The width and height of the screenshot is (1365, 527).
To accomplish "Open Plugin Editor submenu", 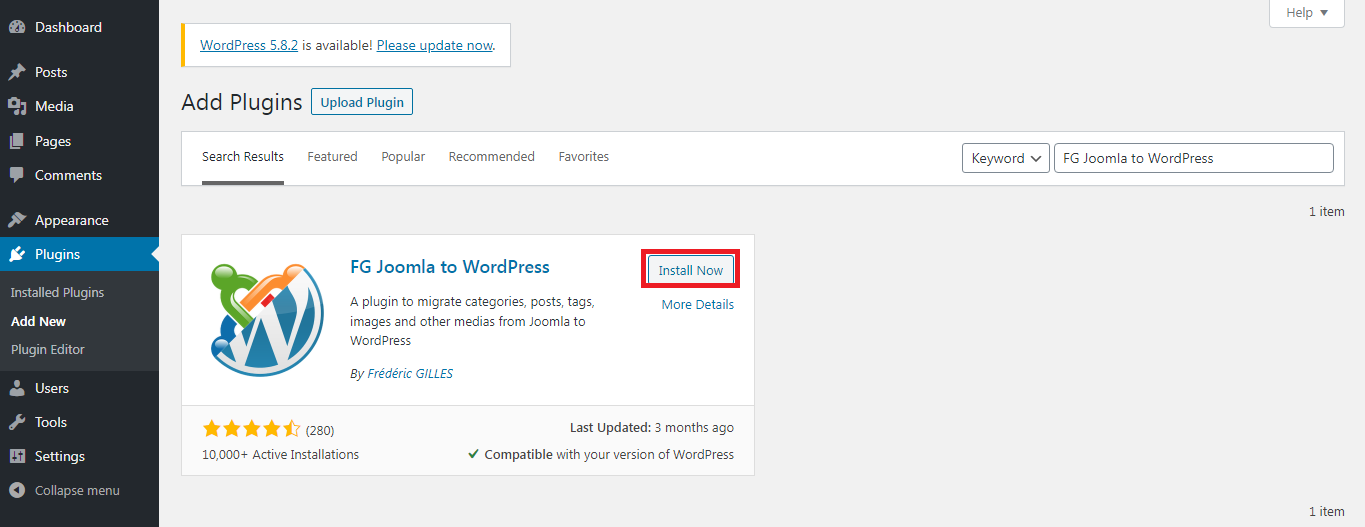I will tap(48, 349).
